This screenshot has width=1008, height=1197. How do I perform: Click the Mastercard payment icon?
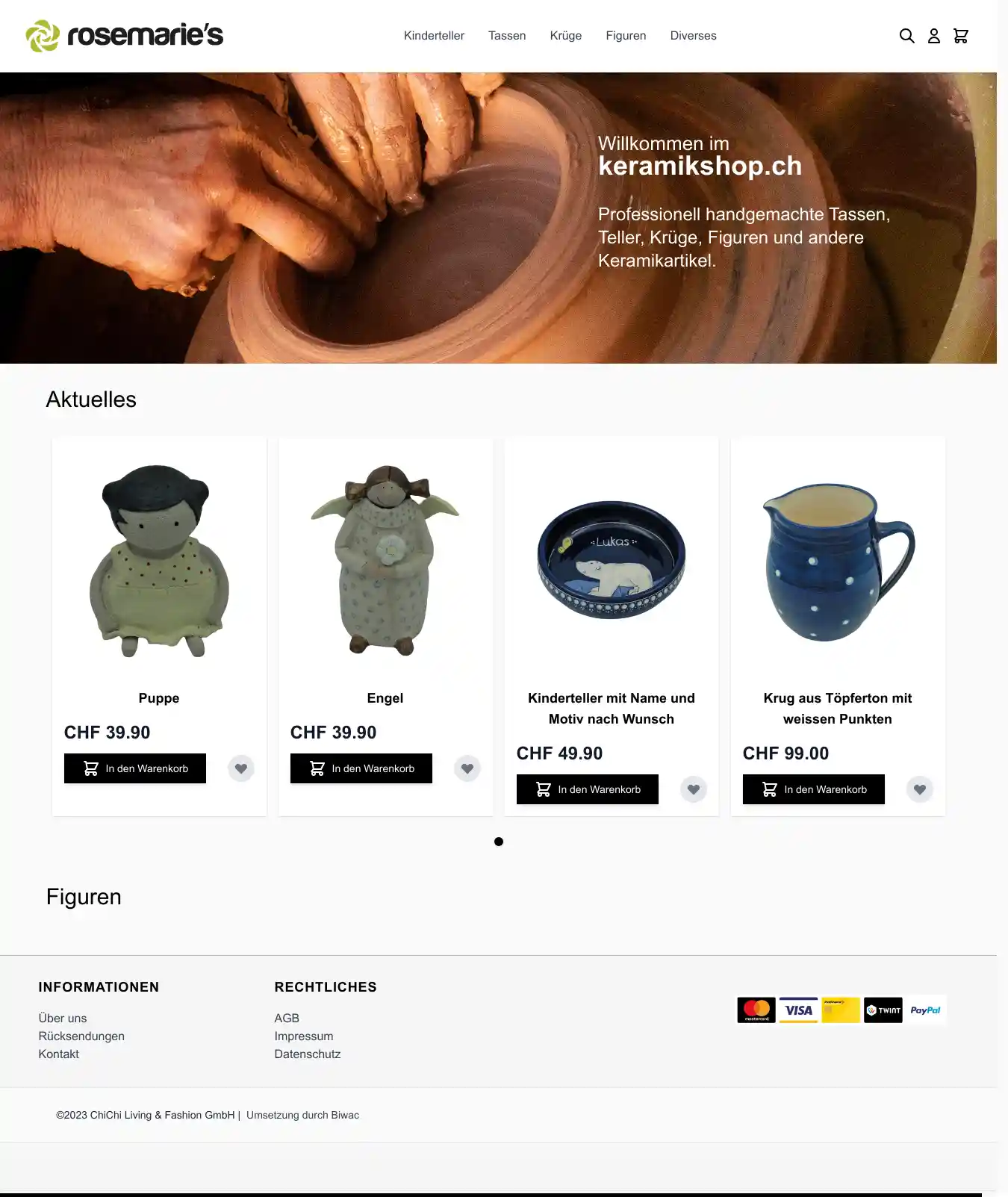tap(756, 1010)
